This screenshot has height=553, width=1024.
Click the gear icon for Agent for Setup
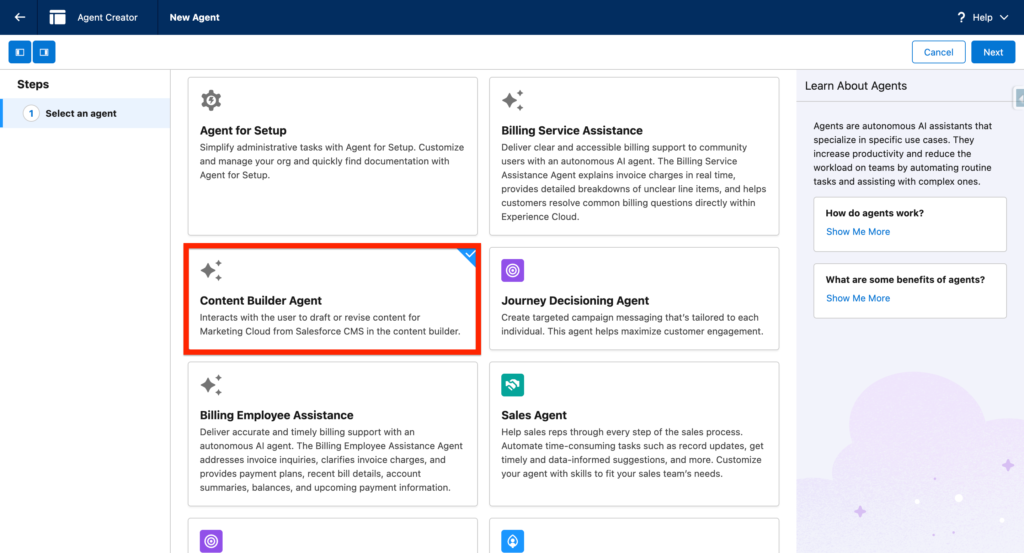211,100
